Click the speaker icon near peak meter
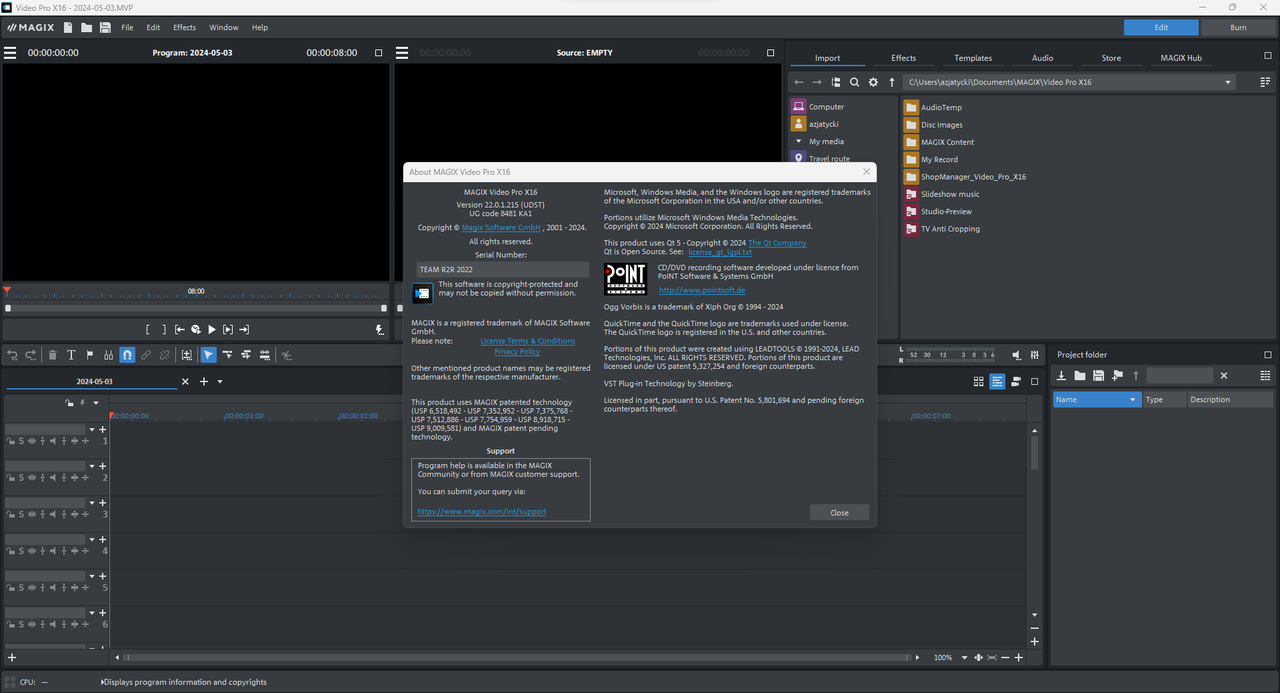 (1017, 355)
